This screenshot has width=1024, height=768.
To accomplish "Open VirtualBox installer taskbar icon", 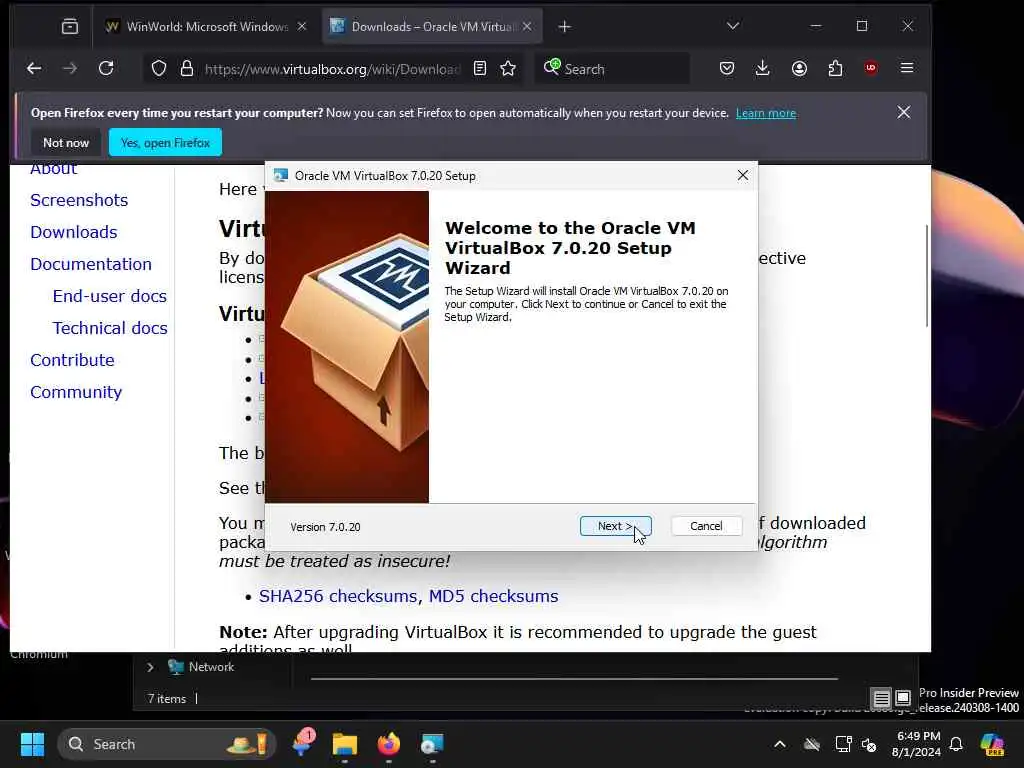I will click(x=432, y=744).
